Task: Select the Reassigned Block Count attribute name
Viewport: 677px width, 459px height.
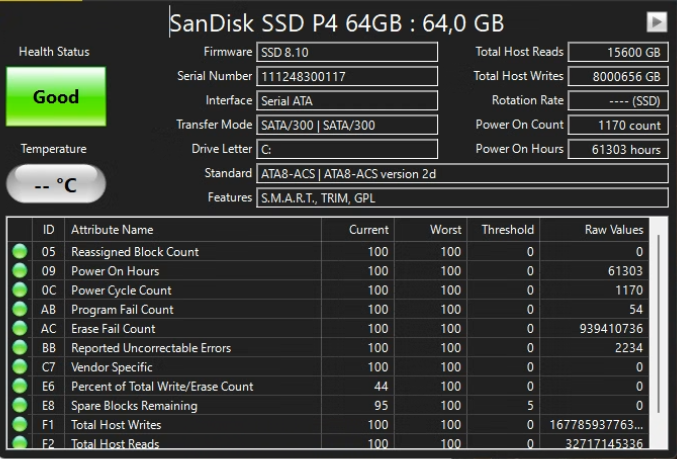Action: point(135,252)
